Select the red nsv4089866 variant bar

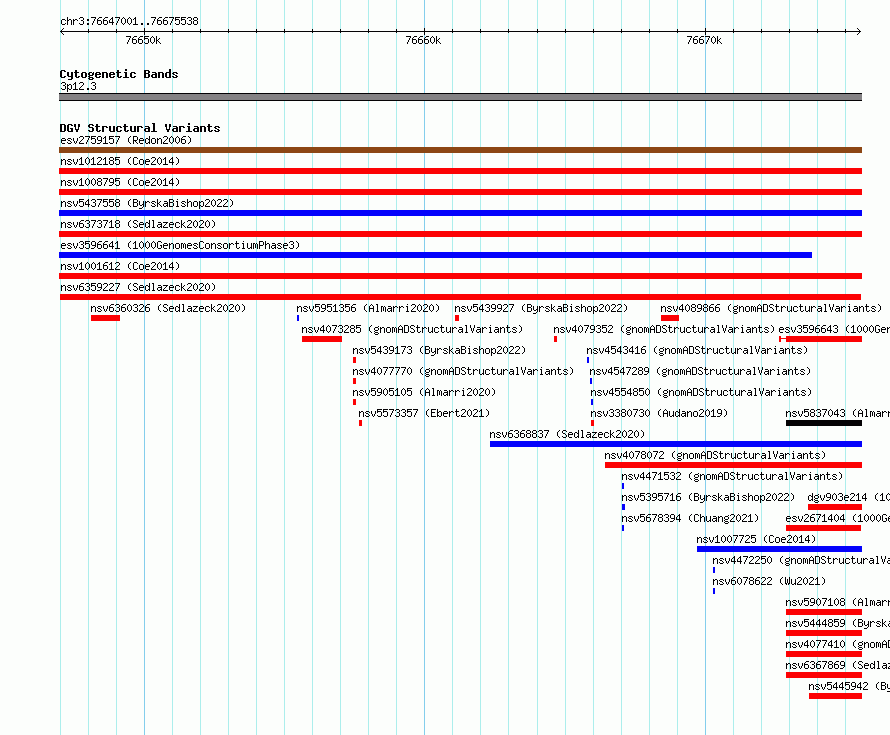670,318
